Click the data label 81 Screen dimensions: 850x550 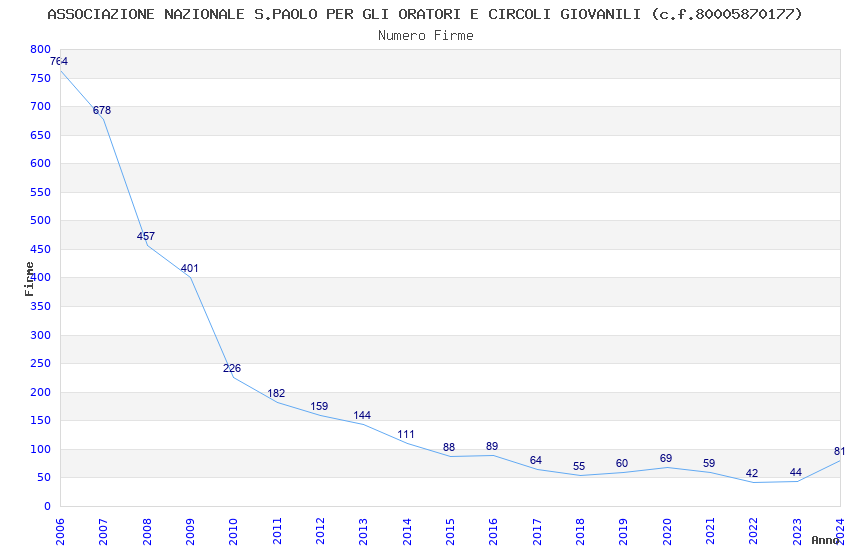839,451
